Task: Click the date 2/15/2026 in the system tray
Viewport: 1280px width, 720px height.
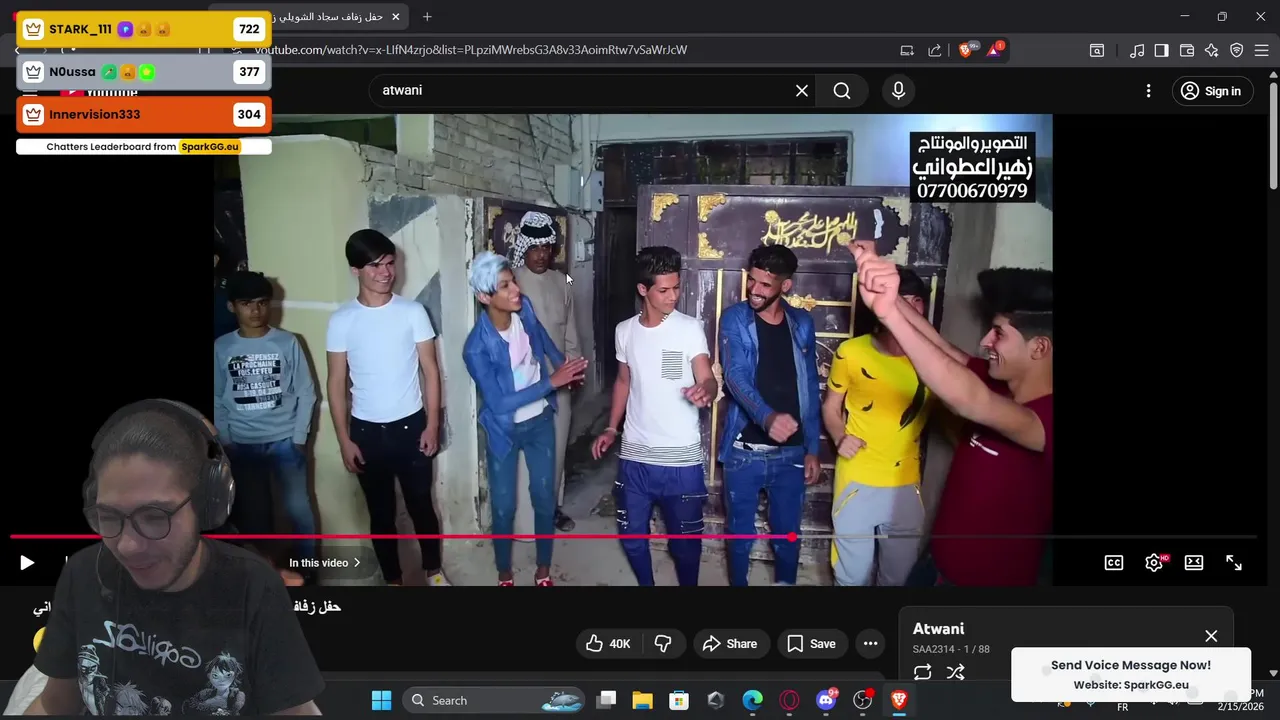Action: (x=1240, y=707)
